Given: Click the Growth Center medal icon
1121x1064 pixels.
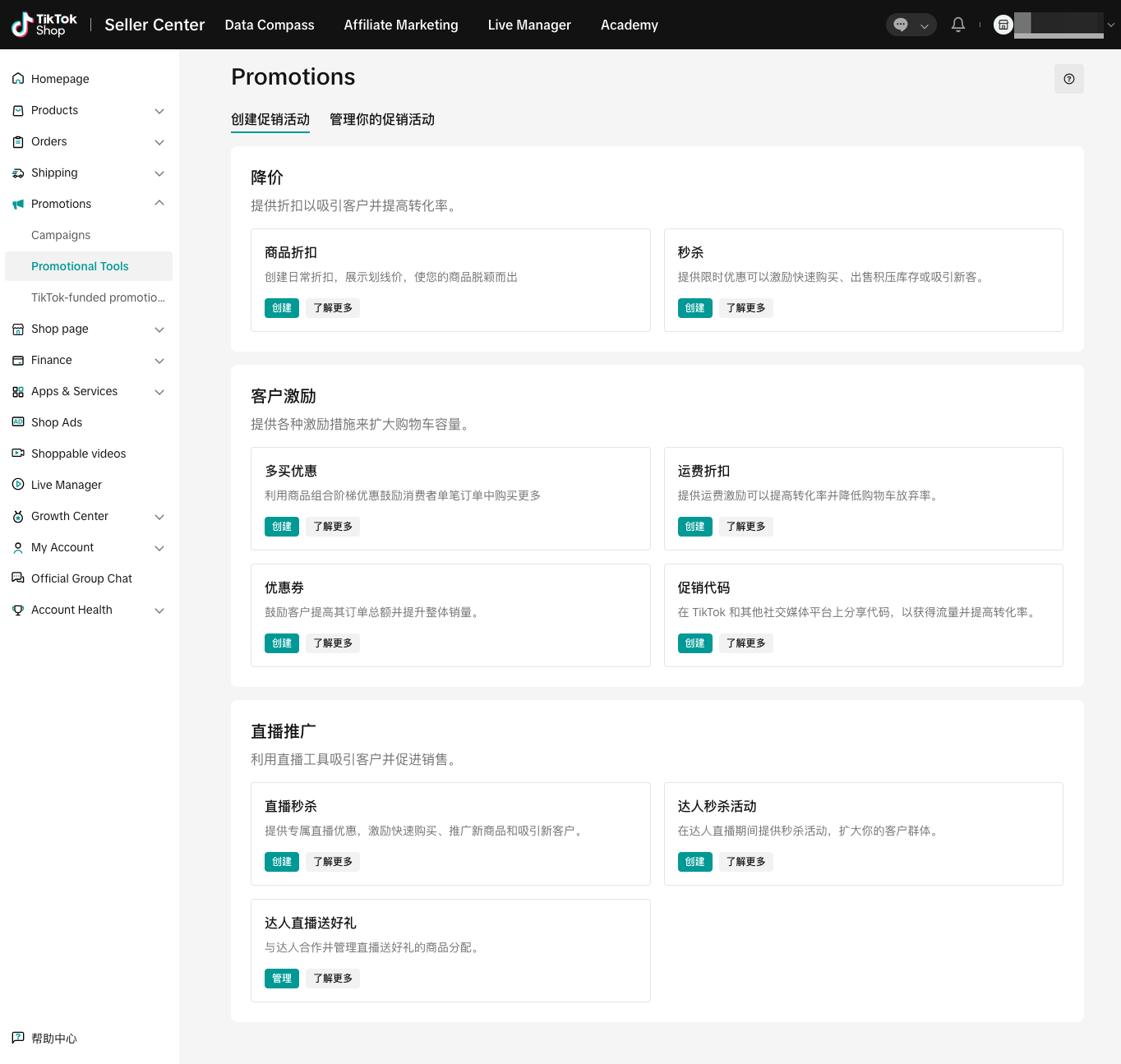Looking at the screenshot, I should (x=18, y=516).
